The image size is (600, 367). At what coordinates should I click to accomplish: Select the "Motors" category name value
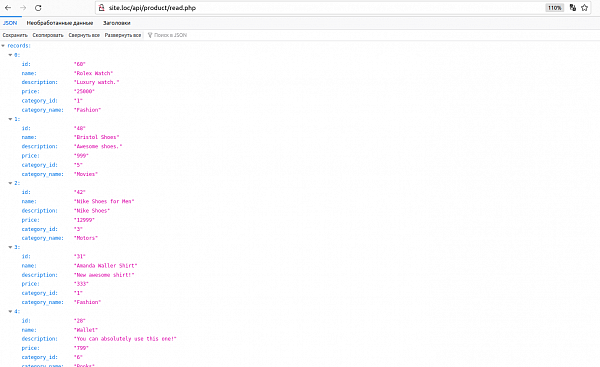(x=86, y=238)
